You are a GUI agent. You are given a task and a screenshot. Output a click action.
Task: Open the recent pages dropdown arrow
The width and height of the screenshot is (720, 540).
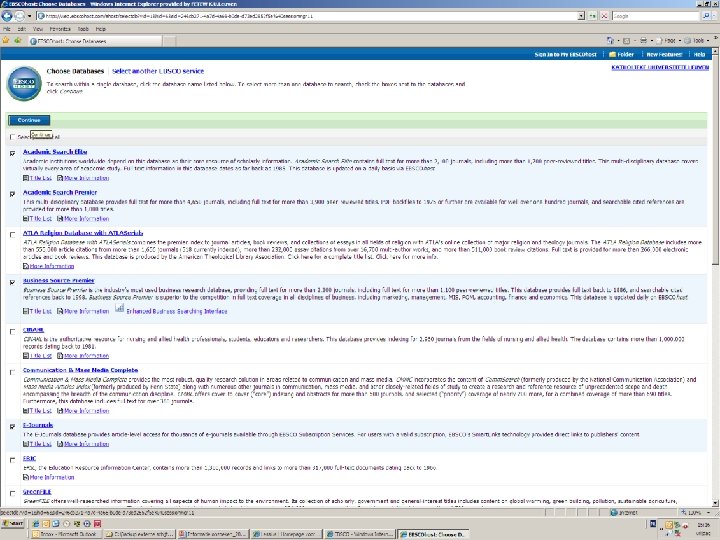[29, 16]
